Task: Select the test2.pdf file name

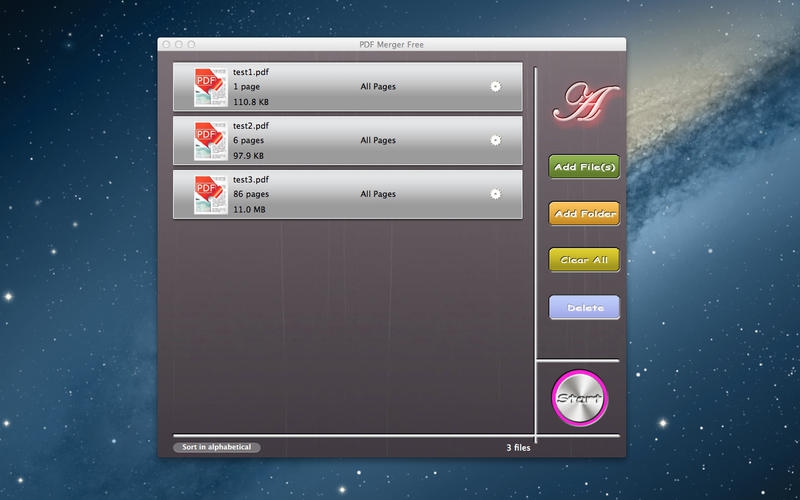Action: coord(251,126)
